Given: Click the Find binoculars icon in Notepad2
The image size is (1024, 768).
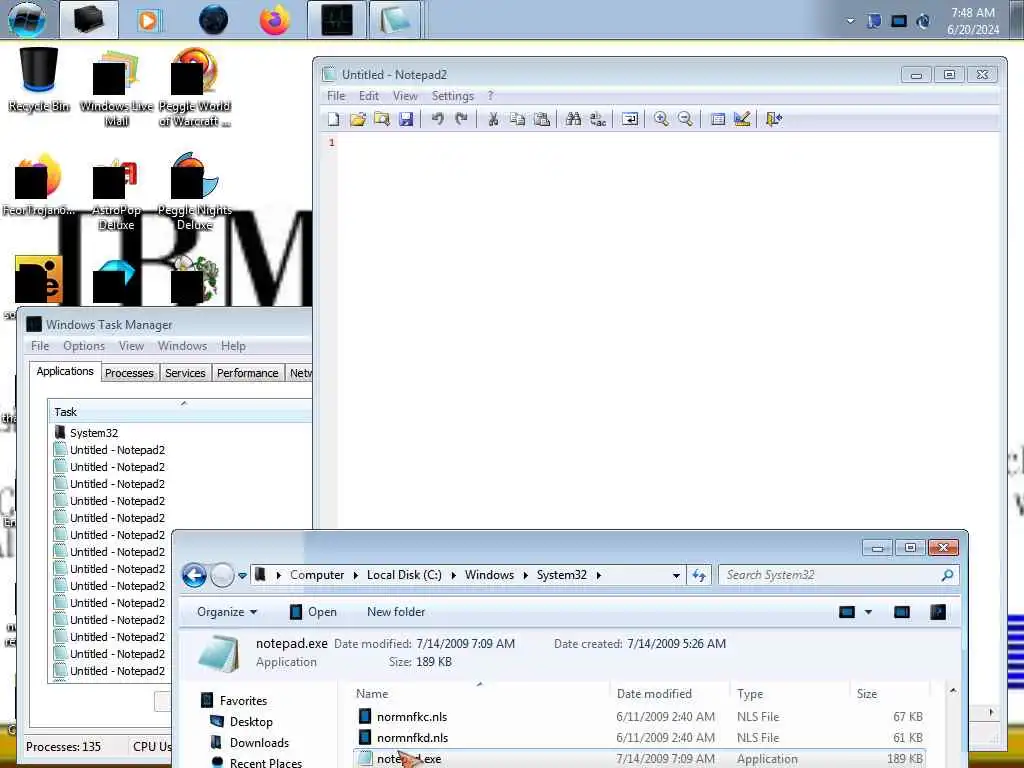Looking at the screenshot, I should (573, 119).
